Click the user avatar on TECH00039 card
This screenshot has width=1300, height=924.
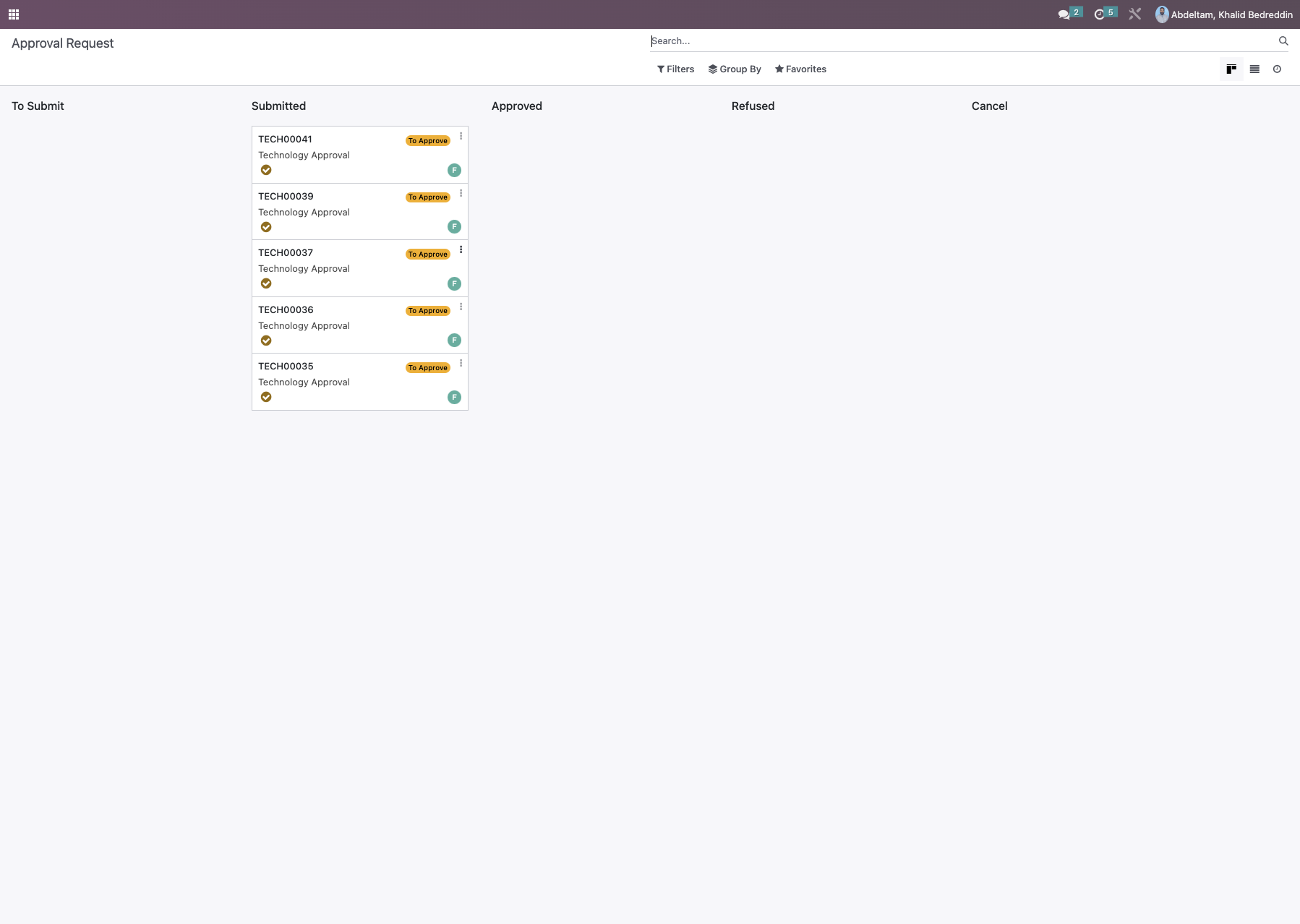pos(454,227)
